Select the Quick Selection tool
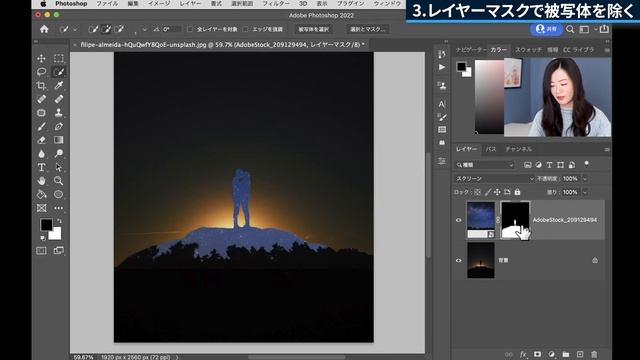Screen dimensions: 640x360 click(59, 72)
